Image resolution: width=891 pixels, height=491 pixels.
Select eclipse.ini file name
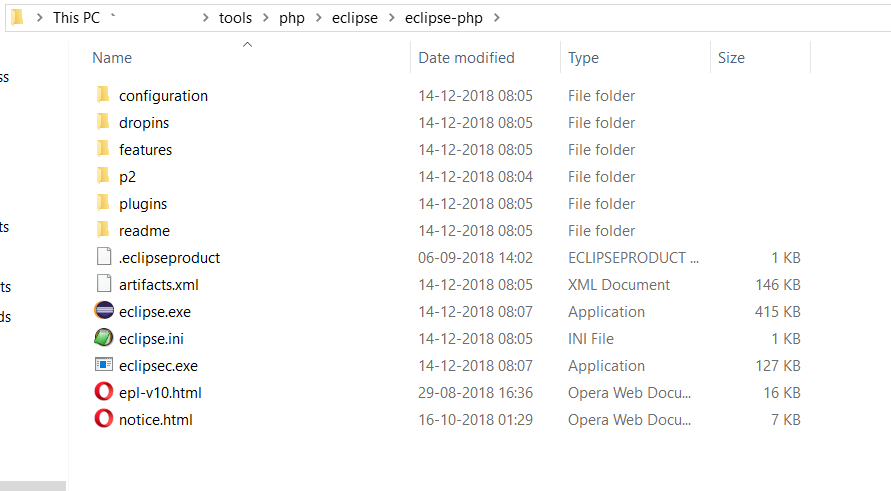tap(151, 339)
